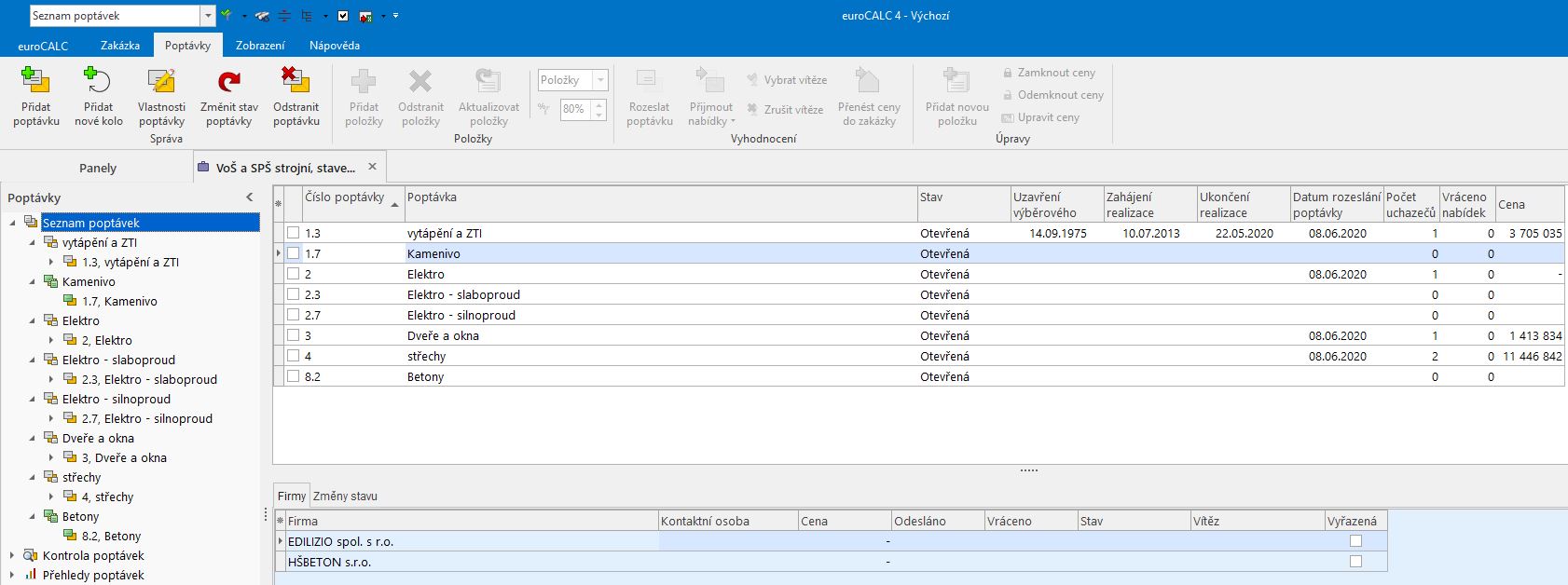Check the box for row 4 střechy
Viewport: 1568px width, 585px height.
pos(293,356)
